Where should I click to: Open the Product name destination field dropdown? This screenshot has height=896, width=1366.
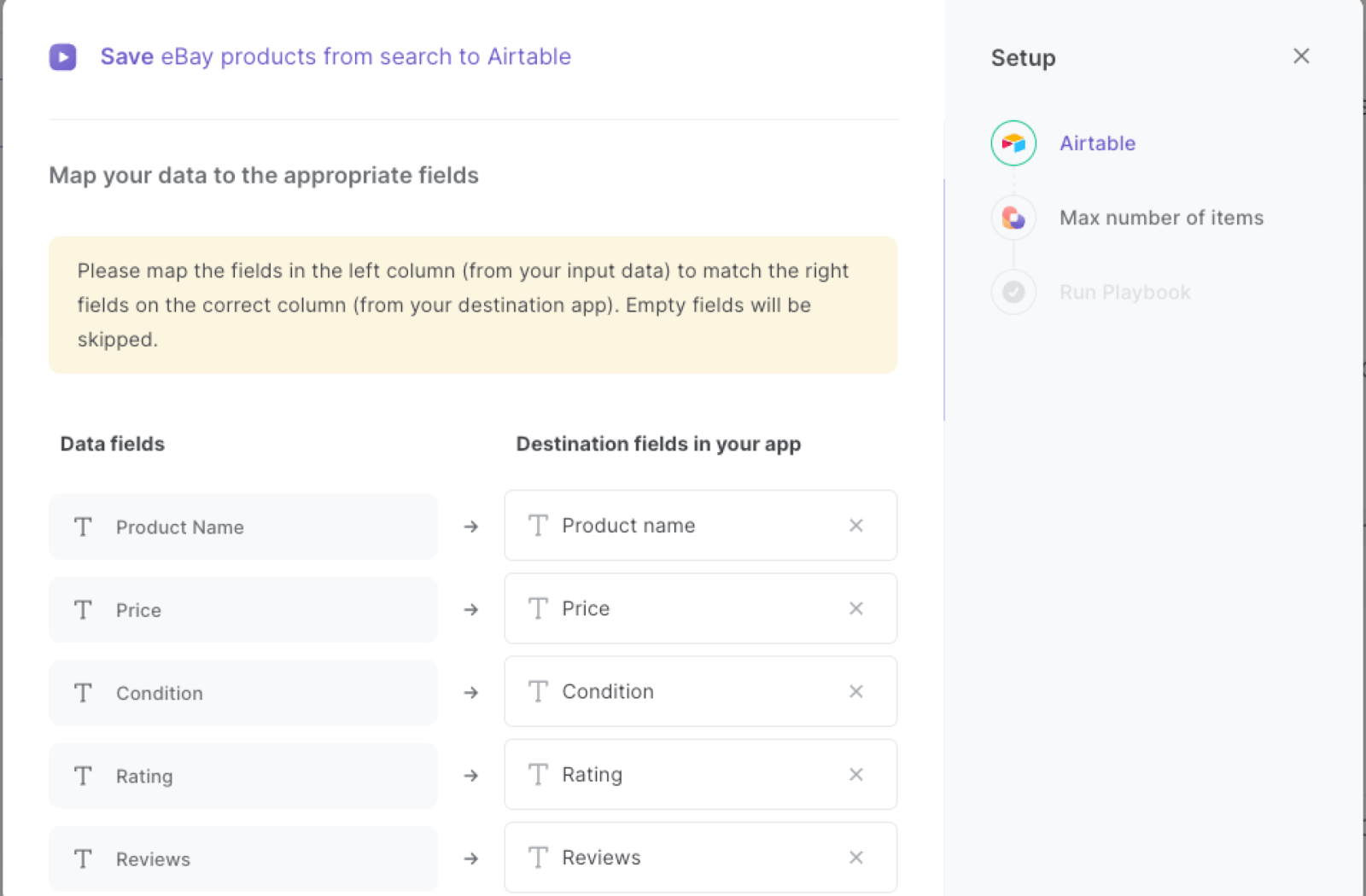(700, 525)
